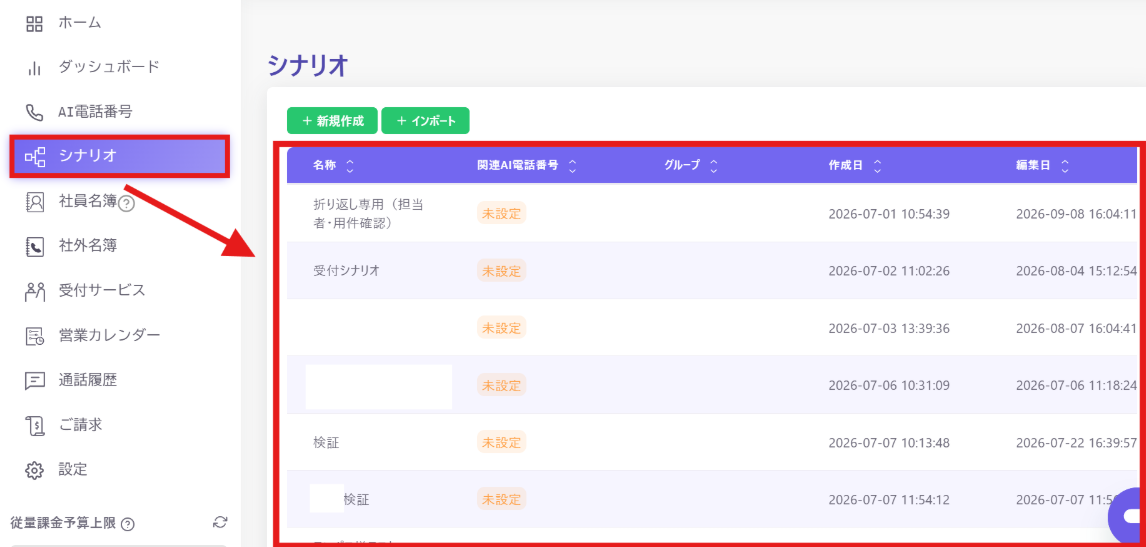The height and width of the screenshot is (547, 1146).
Task: Open the 設定 gear icon
Action: tap(34, 469)
